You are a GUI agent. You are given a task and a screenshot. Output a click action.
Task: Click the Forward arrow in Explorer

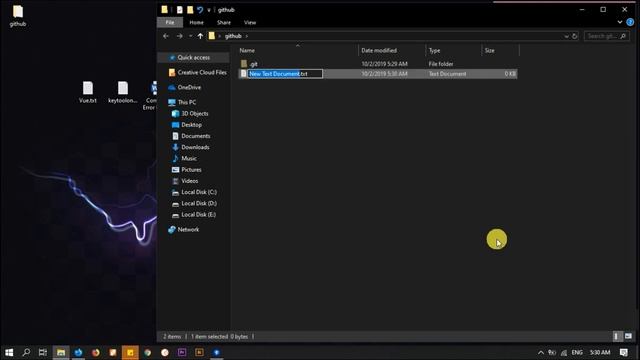180,36
